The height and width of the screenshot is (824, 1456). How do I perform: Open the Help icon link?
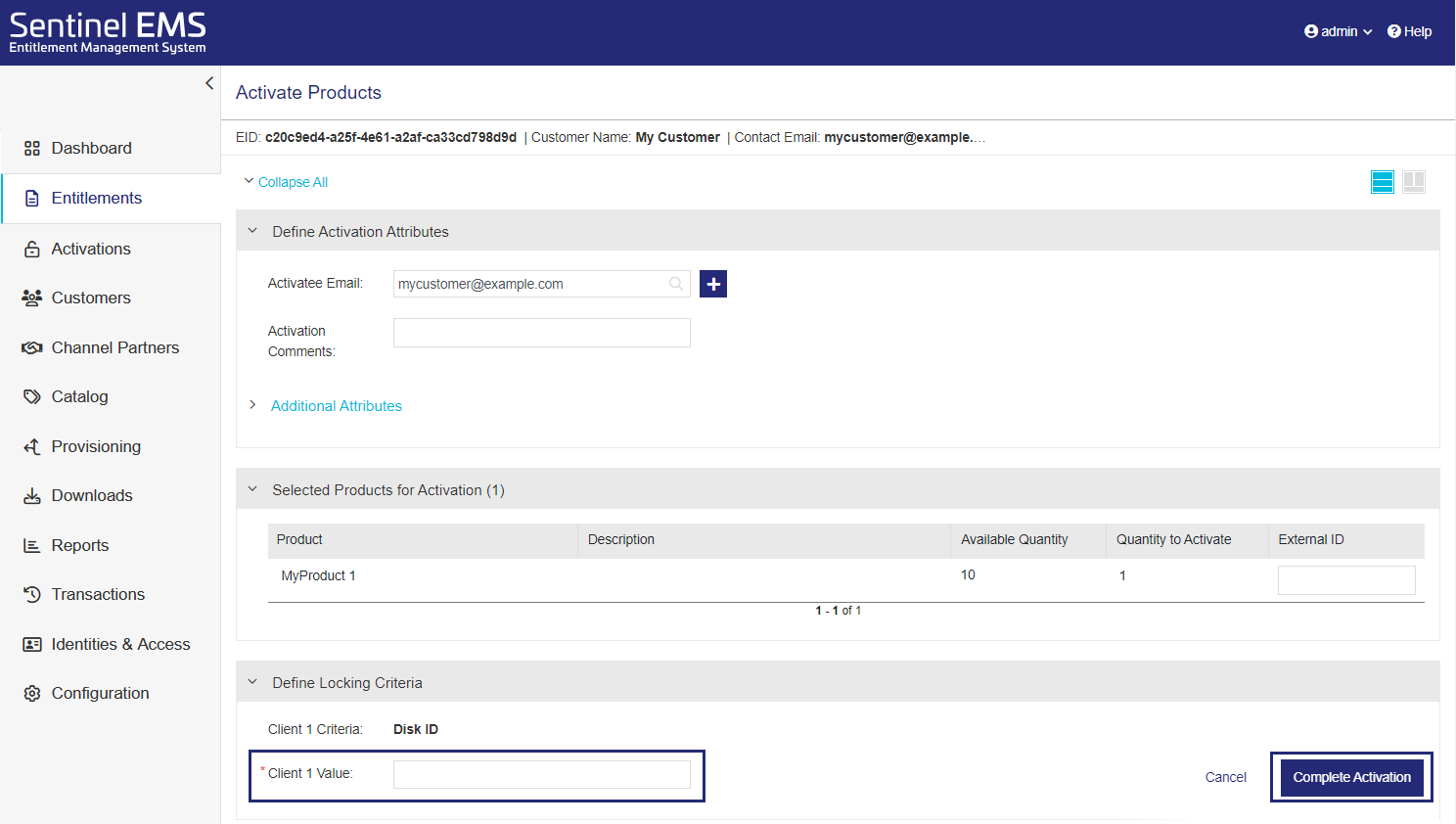tap(1409, 31)
